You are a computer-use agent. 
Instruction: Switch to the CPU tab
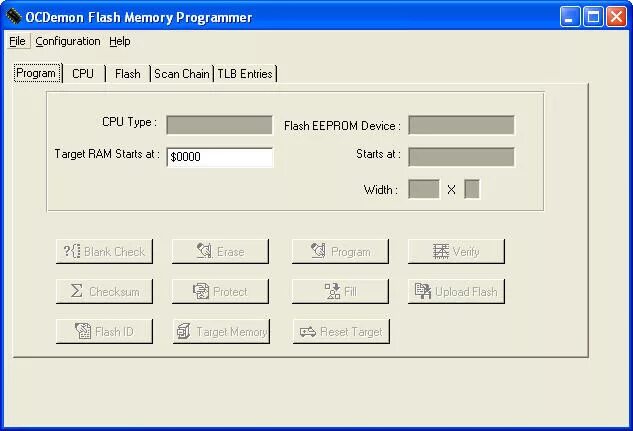tap(83, 74)
